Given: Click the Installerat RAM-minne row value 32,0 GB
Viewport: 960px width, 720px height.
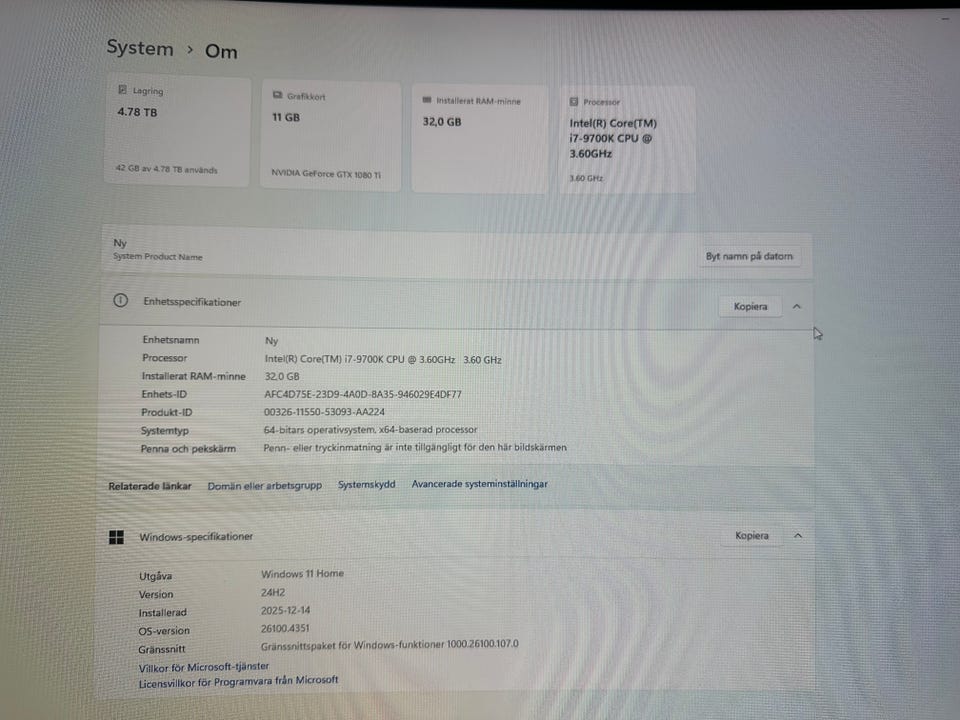Looking at the screenshot, I should coord(282,377).
